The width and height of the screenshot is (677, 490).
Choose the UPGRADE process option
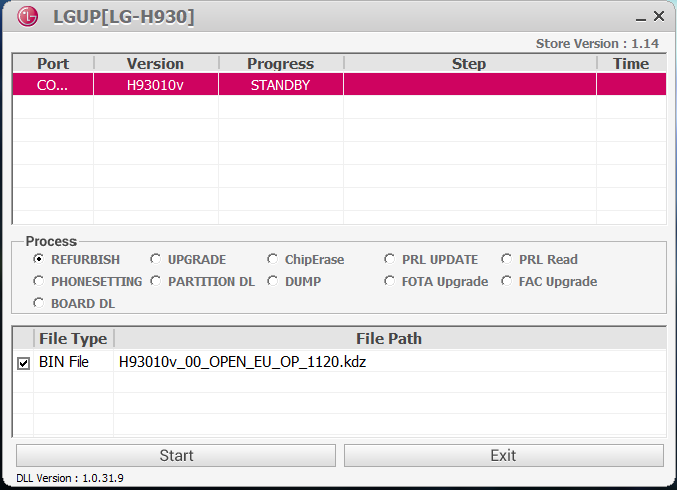[156, 260]
